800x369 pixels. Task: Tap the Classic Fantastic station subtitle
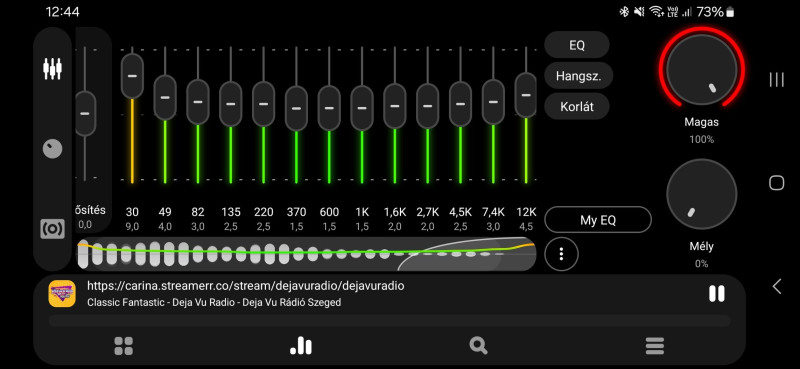[x=214, y=302]
